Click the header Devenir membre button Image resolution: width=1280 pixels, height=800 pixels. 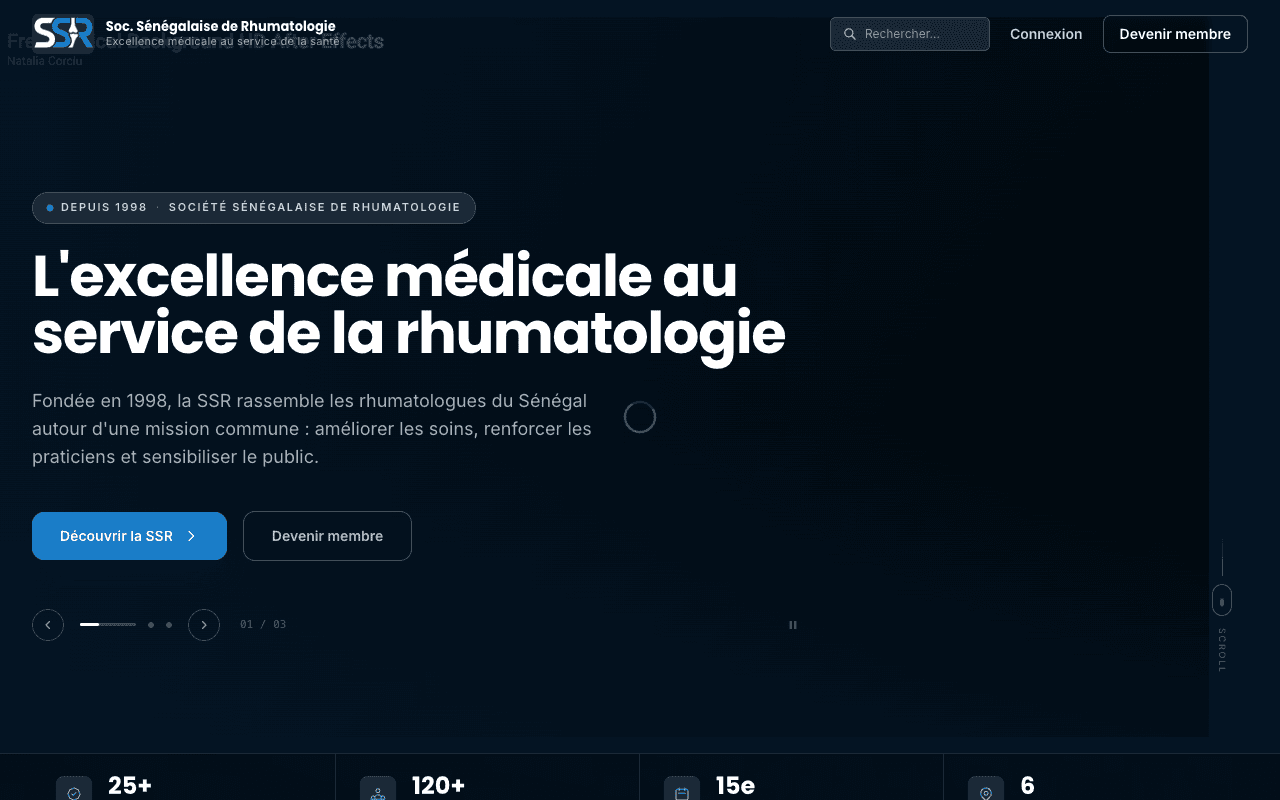[1175, 34]
